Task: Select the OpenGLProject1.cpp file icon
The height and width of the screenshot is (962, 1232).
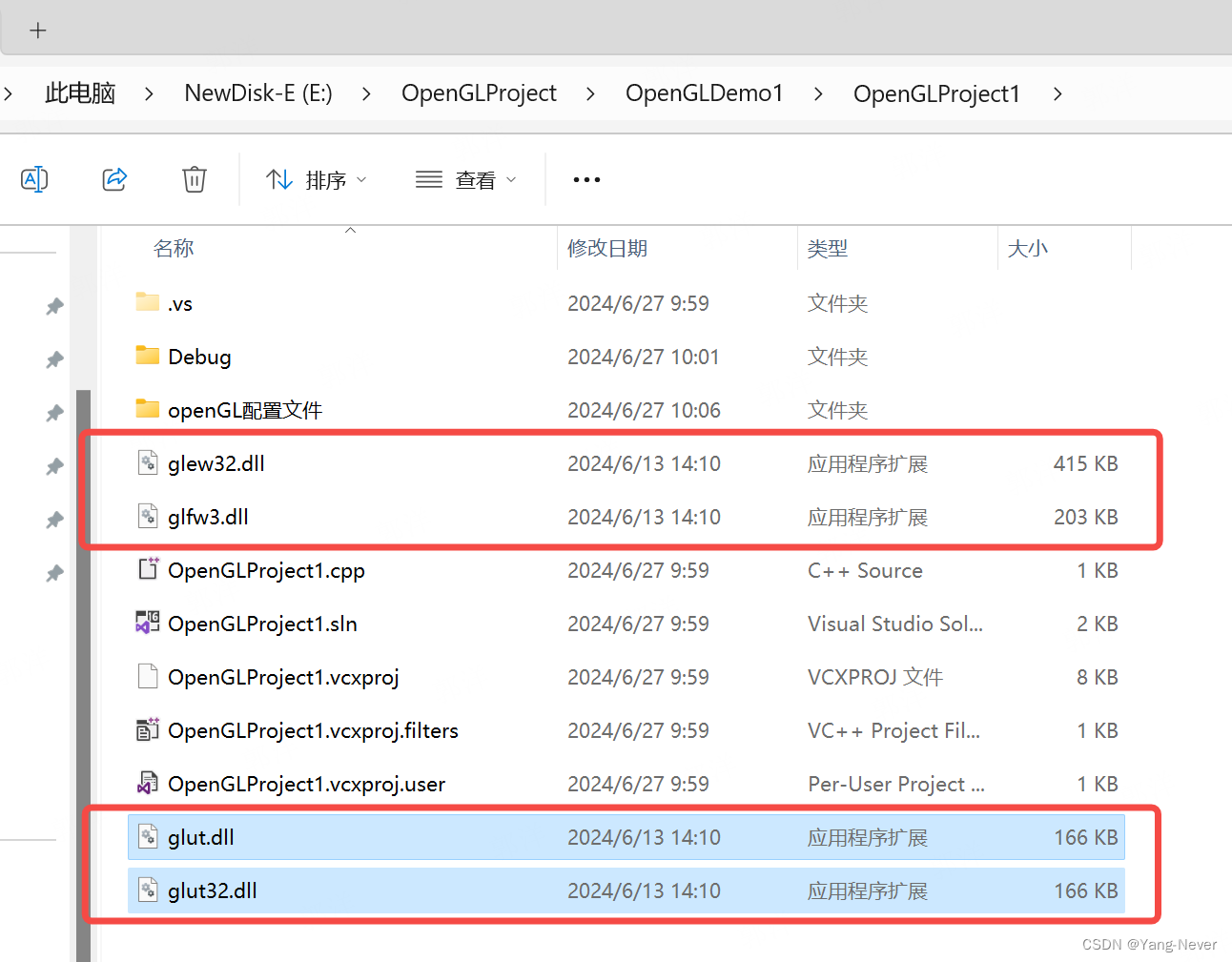Action: pyautogui.click(x=148, y=569)
